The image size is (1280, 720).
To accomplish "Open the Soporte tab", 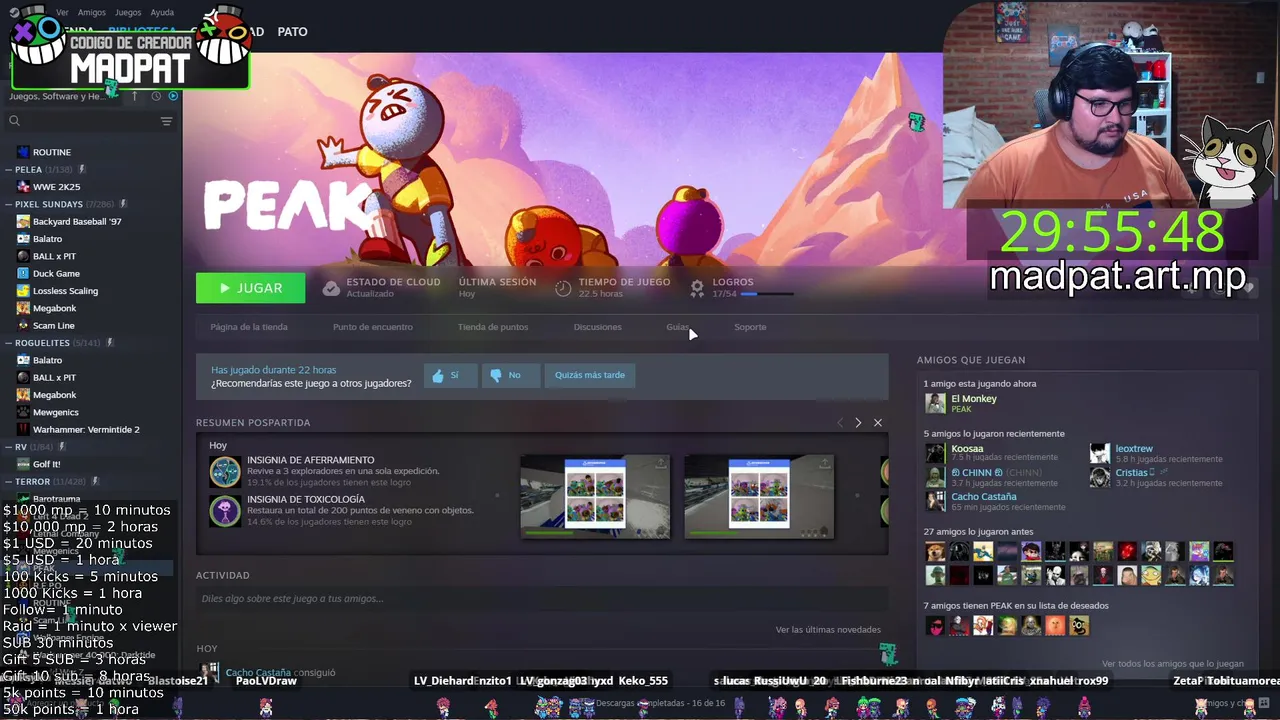I will (750, 327).
